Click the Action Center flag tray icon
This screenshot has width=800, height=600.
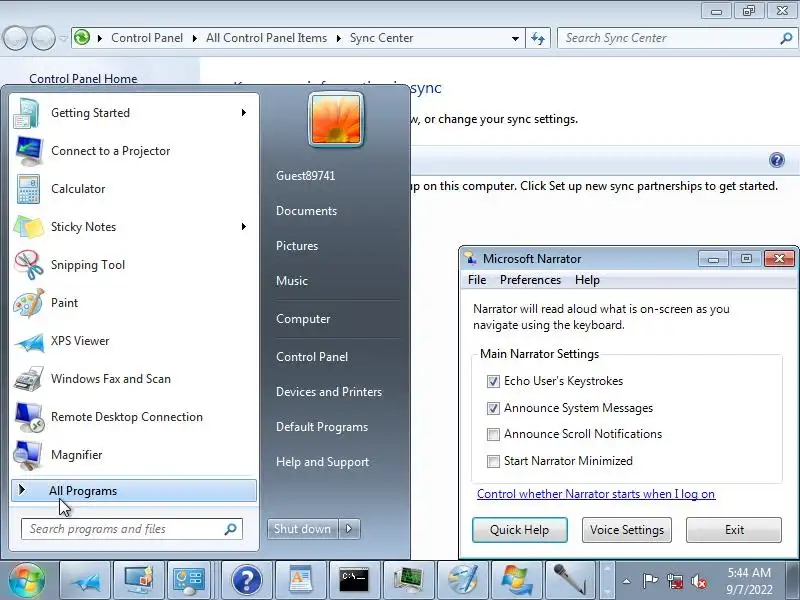[650, 581]
